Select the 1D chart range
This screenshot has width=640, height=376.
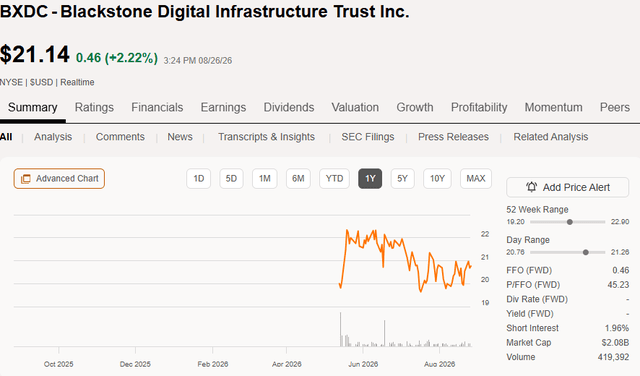(199, 178)
